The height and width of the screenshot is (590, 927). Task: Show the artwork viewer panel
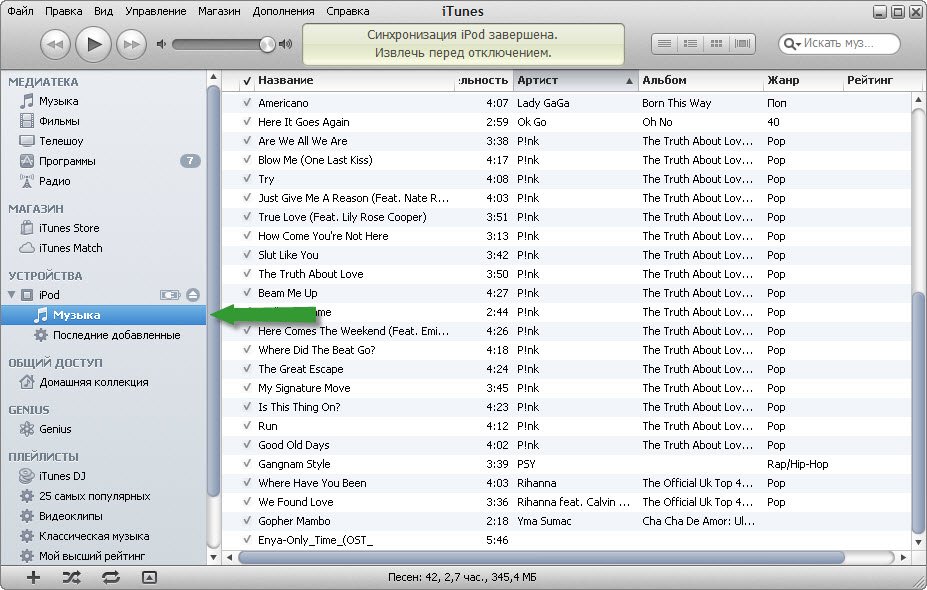(x=149, y=577)
